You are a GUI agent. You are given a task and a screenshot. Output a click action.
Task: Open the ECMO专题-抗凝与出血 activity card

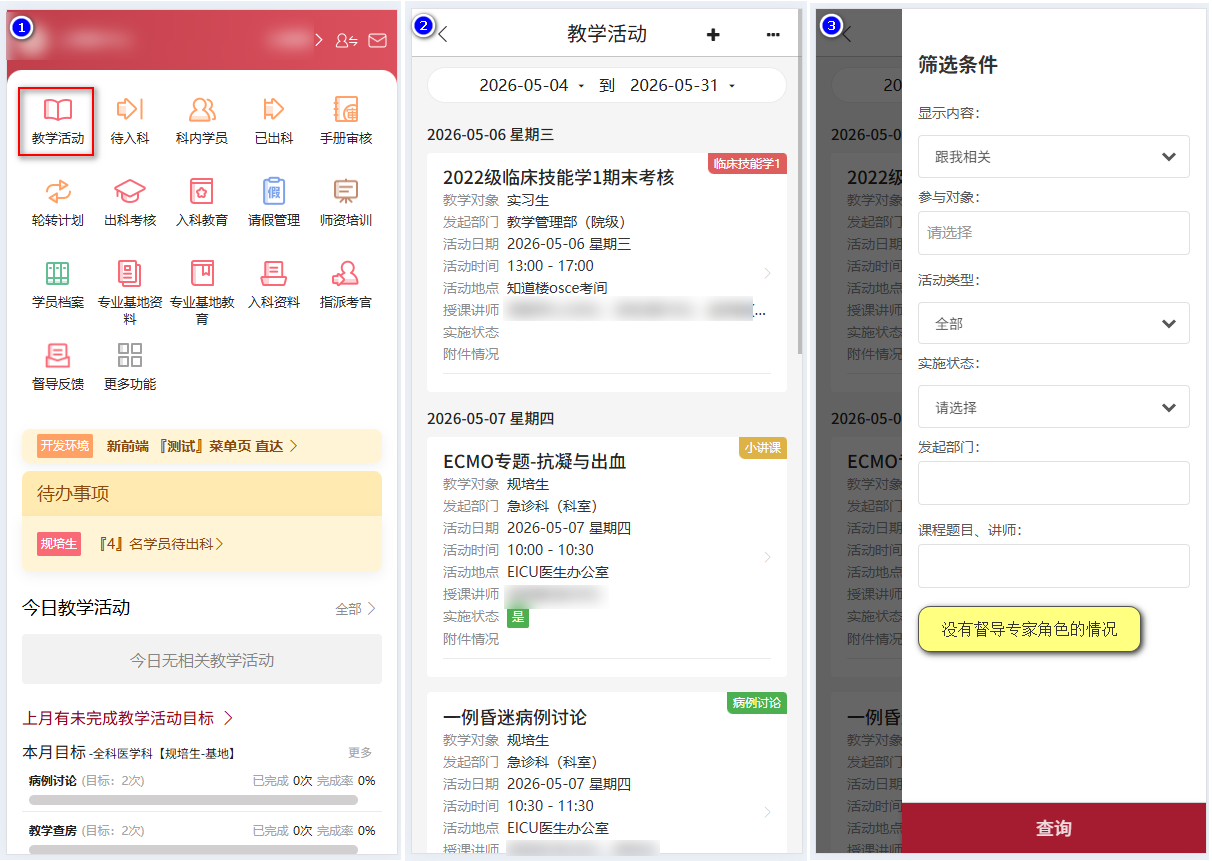607,557
